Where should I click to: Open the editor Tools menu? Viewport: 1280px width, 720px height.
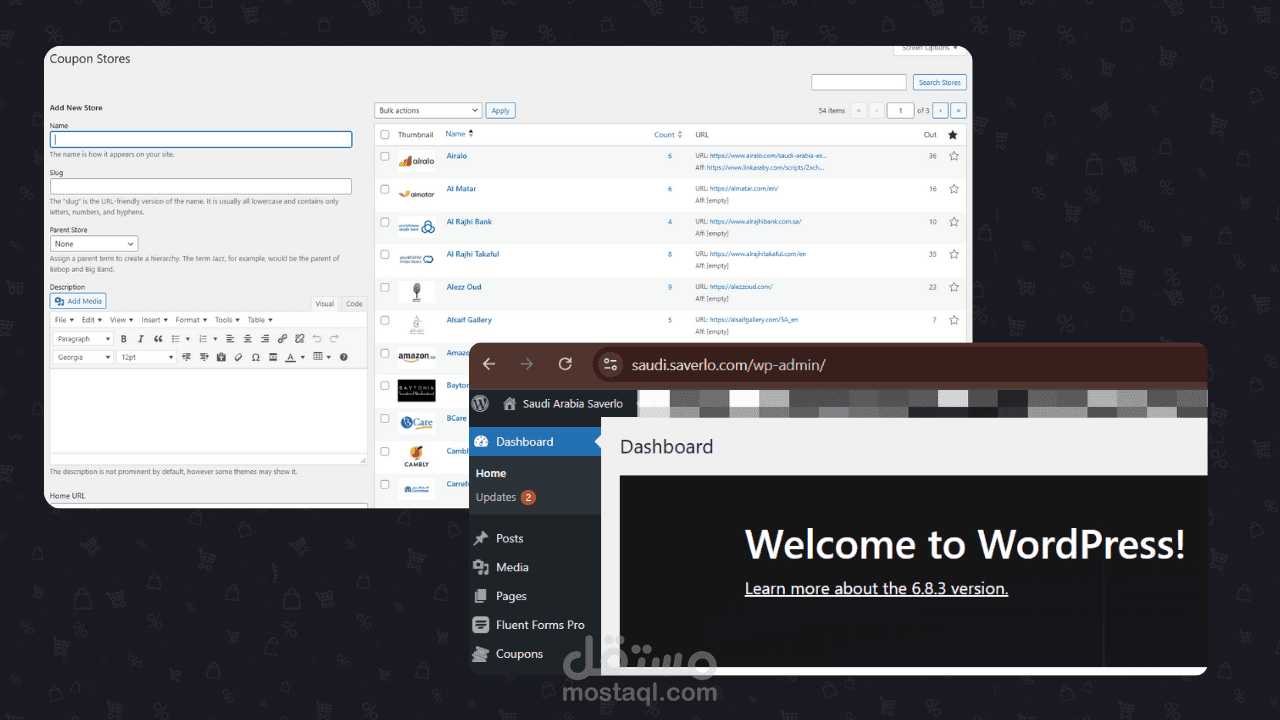coord(227,320)
